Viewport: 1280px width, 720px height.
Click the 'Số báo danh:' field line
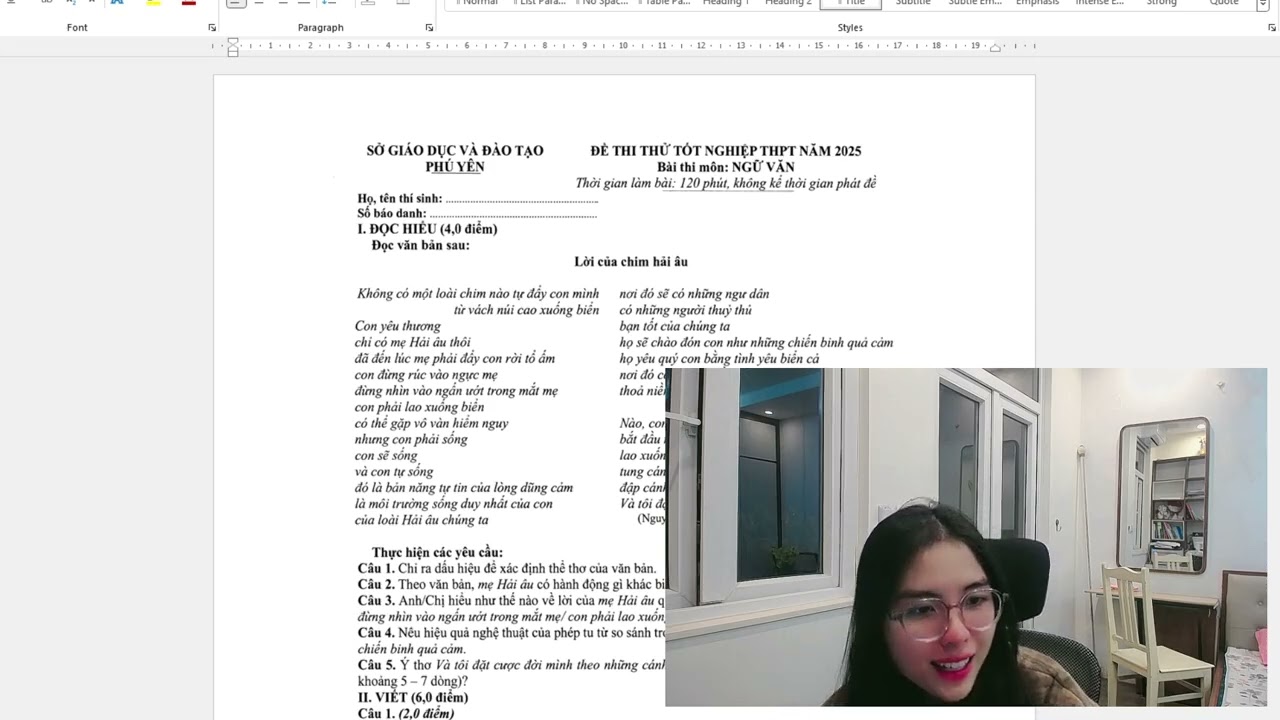pyautogui.click(x=477, y=214)
